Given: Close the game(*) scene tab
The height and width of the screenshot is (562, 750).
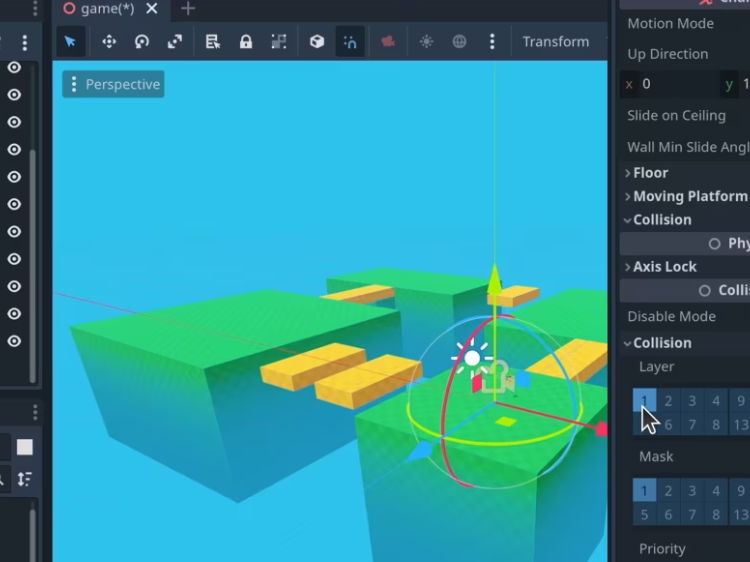Looking at the screenshot, I should click(152, 9).
